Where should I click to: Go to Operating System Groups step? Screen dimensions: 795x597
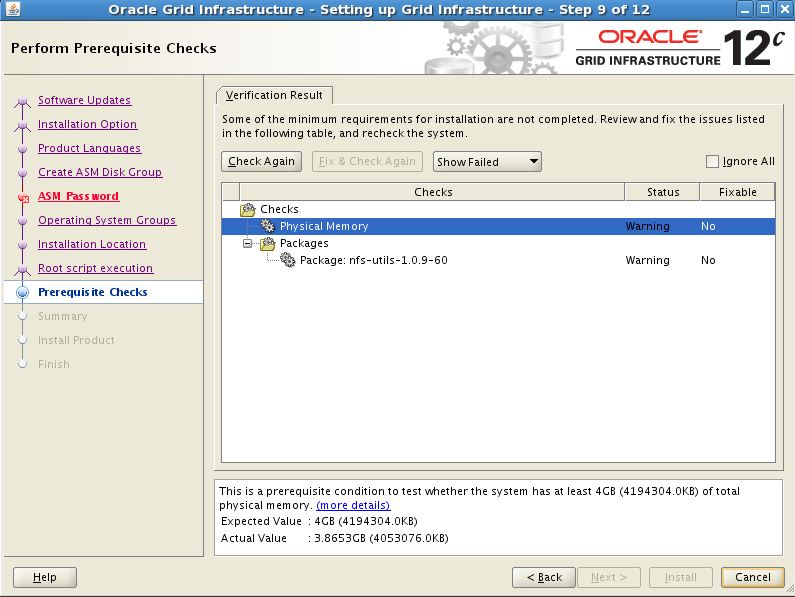107,220
